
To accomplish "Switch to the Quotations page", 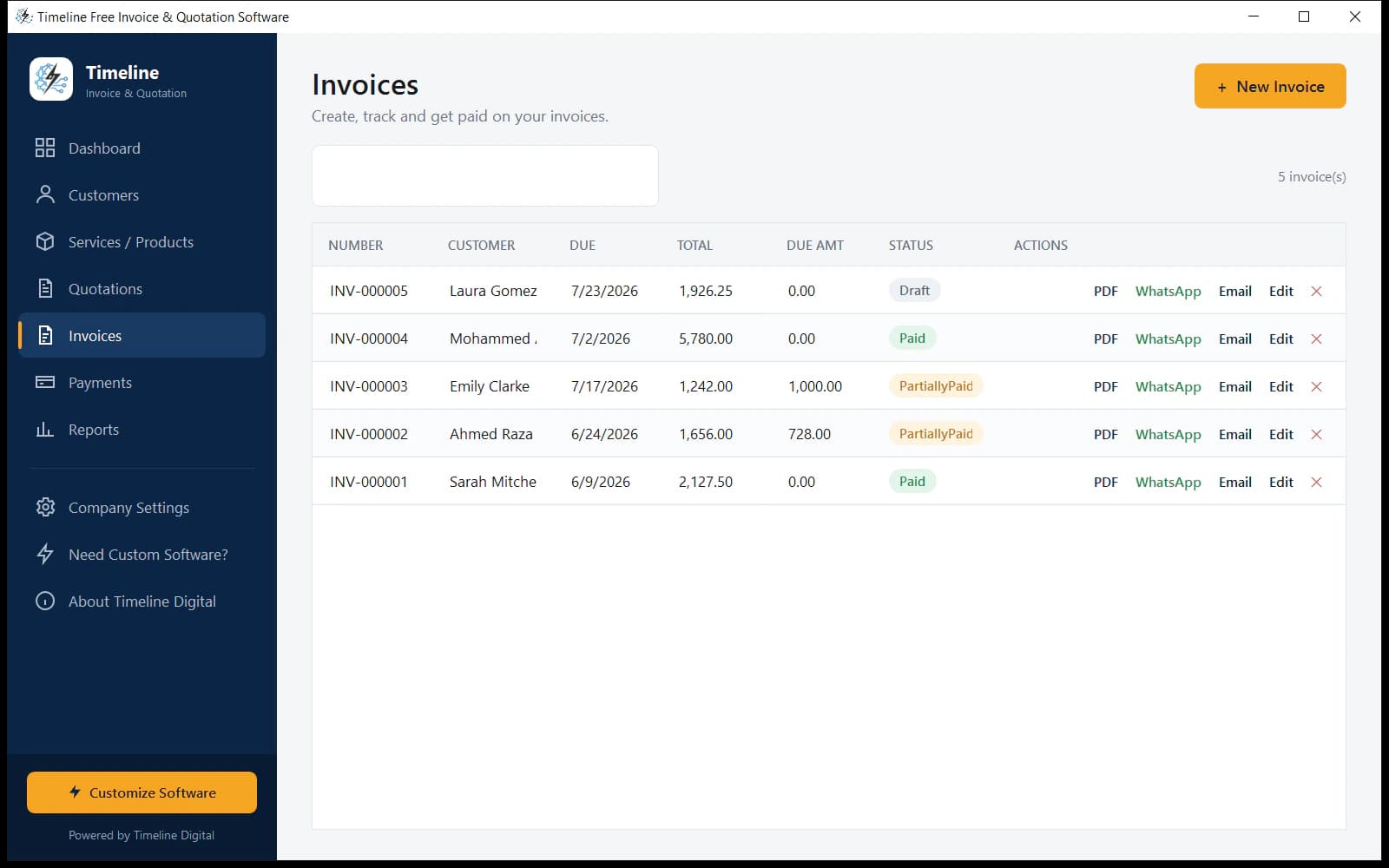I will 105,289.
